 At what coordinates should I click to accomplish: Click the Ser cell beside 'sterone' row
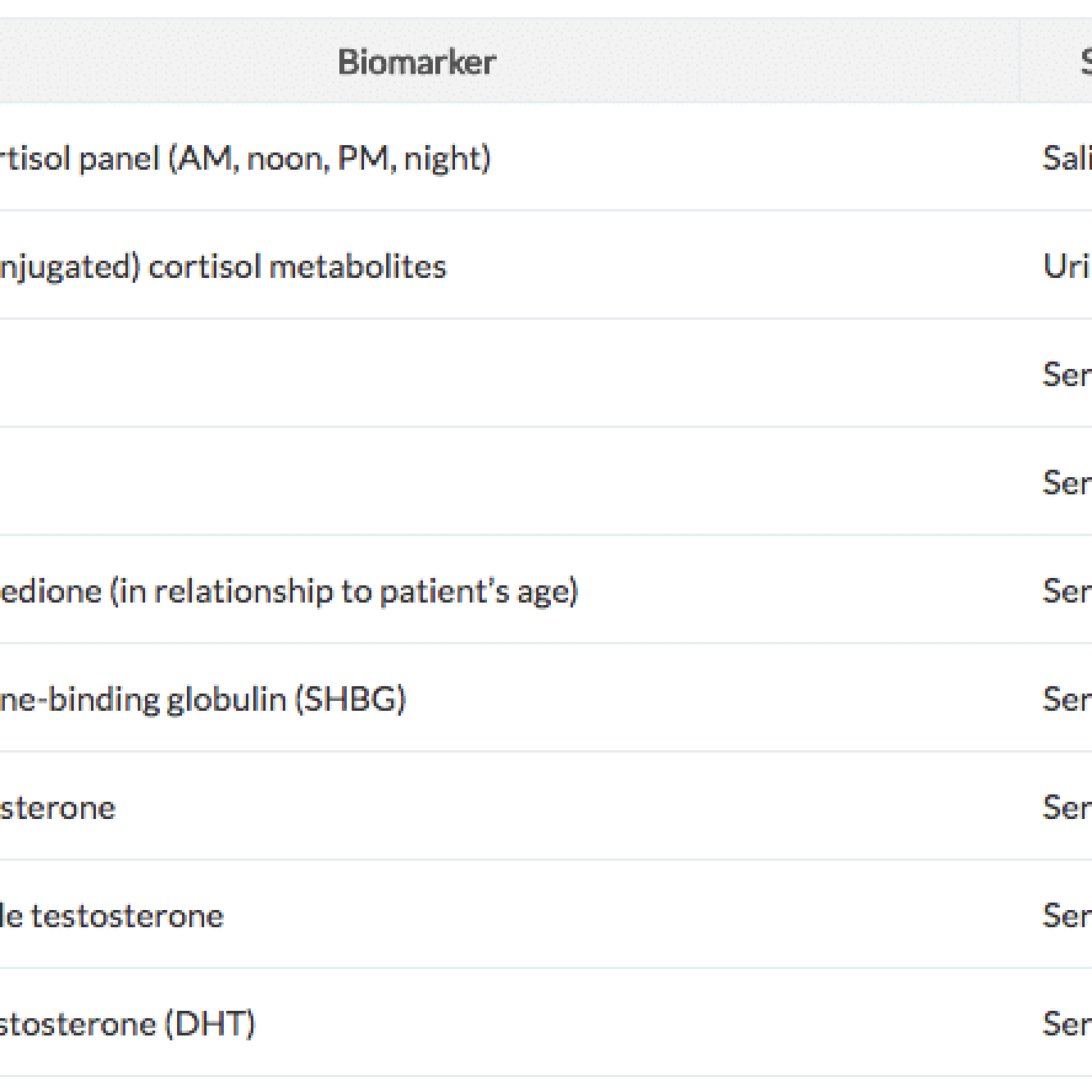tap(1067, 808)
